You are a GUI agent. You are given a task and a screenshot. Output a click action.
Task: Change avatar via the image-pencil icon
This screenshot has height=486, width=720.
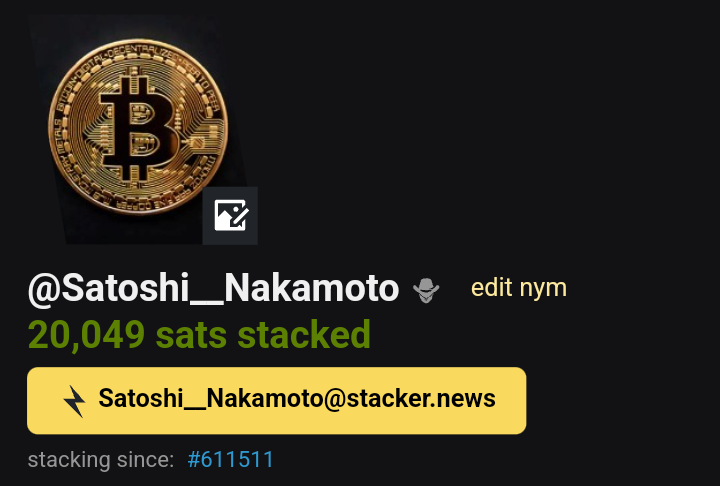click(230, 215)
